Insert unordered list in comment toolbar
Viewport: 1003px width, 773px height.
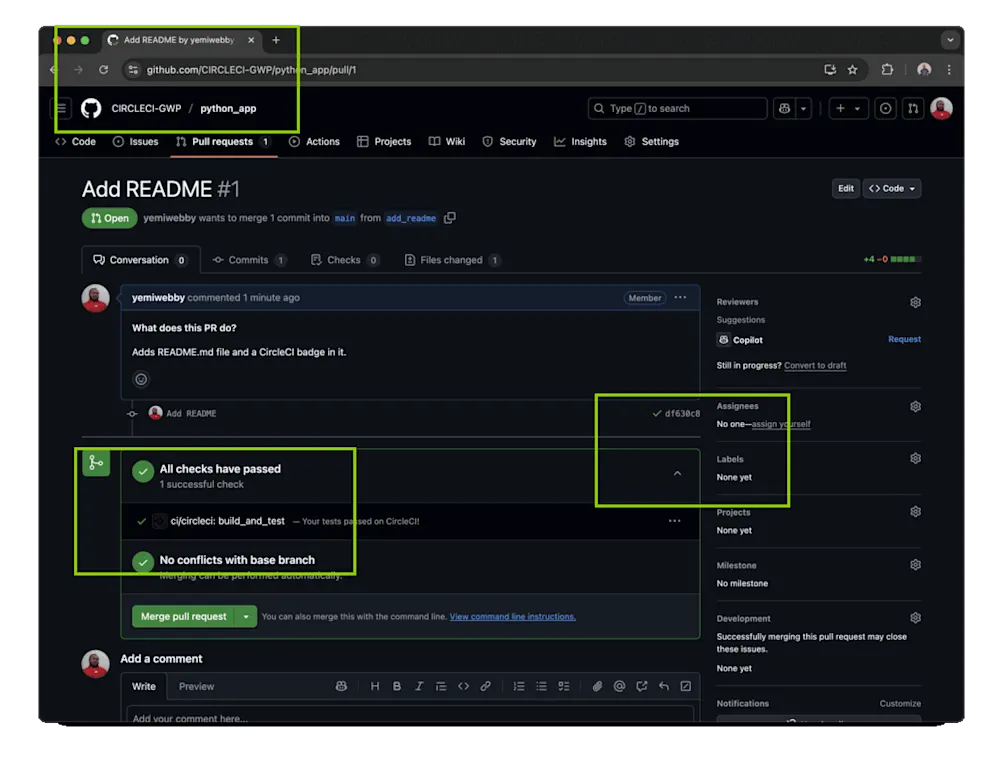541,686
